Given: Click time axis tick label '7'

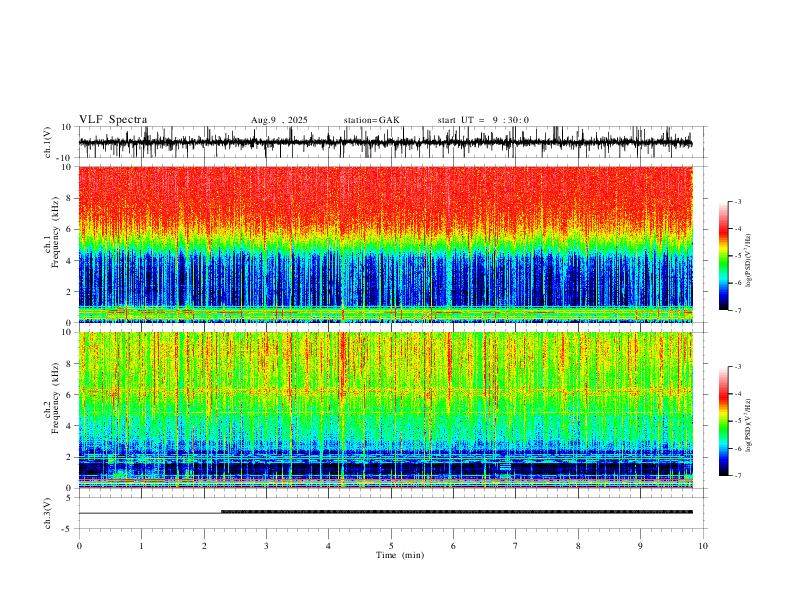Looking at the screenshot, I should (x=516, y=546).
